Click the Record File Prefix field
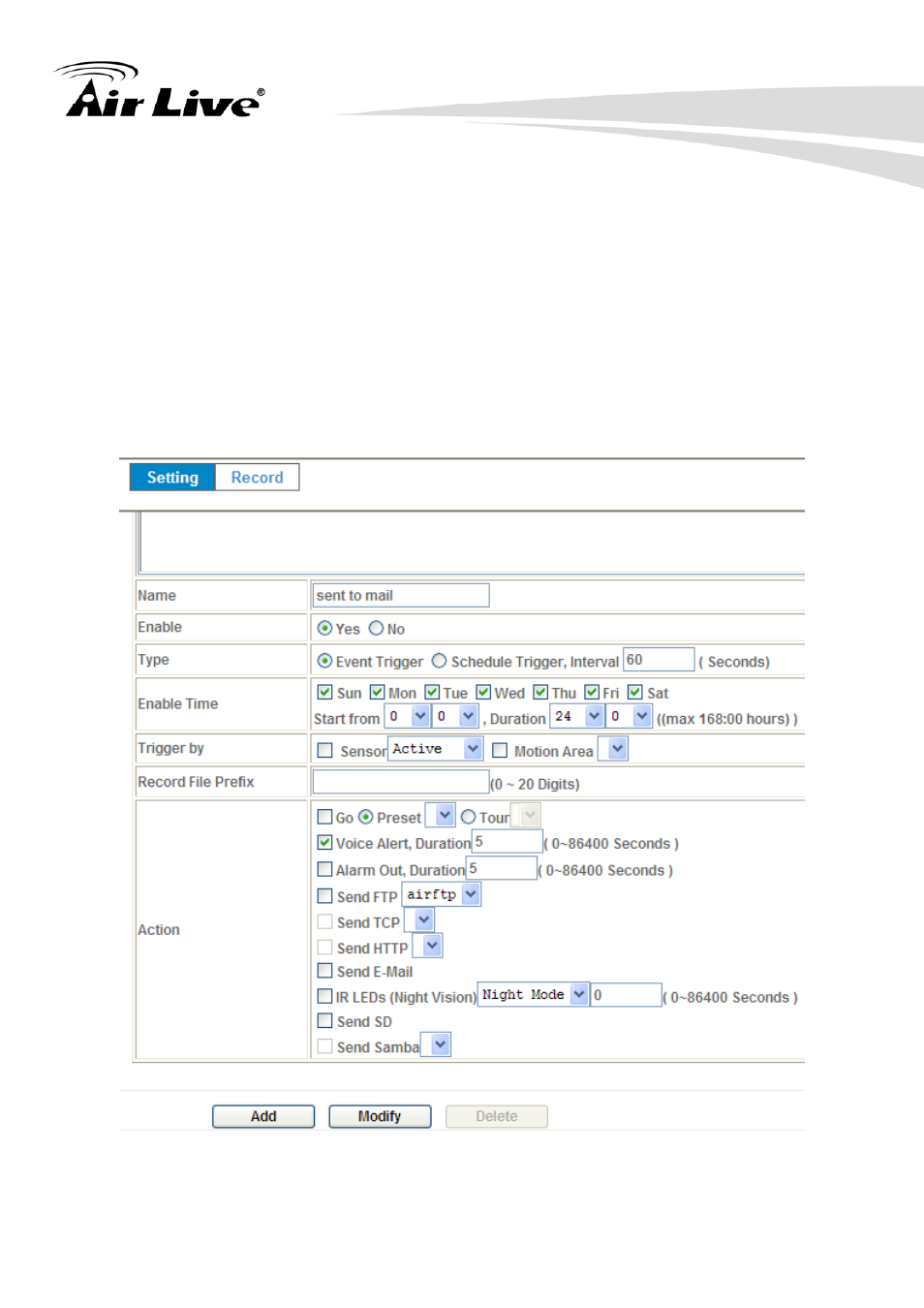924x1308 pixels. tap(401, 781)
